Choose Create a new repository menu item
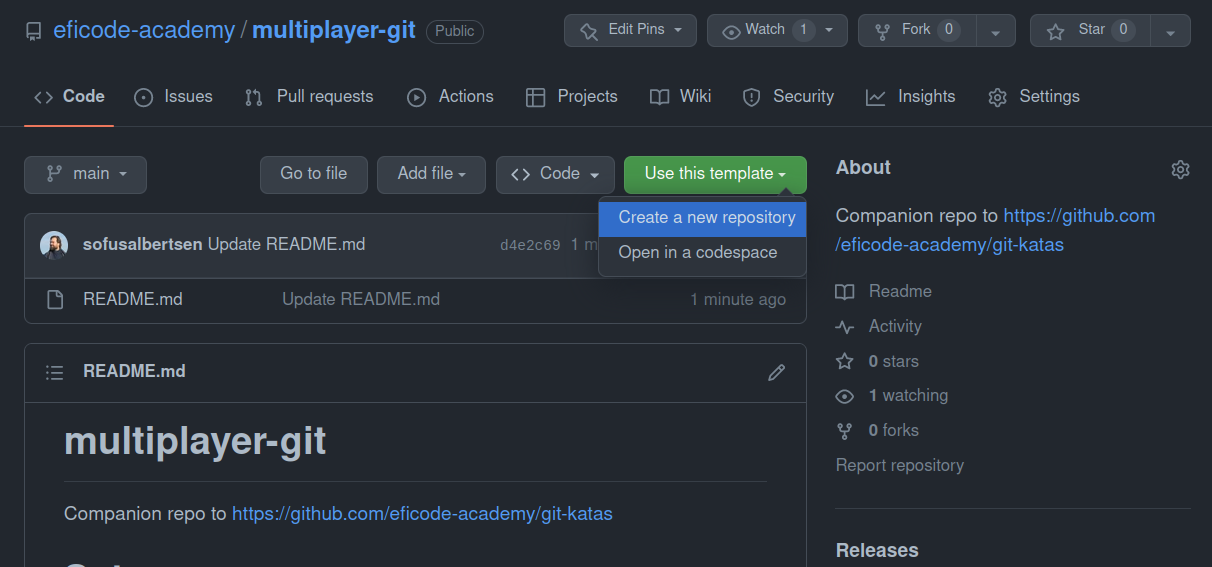The width and height of the screenshot is (1212, 567). point(703,218)
